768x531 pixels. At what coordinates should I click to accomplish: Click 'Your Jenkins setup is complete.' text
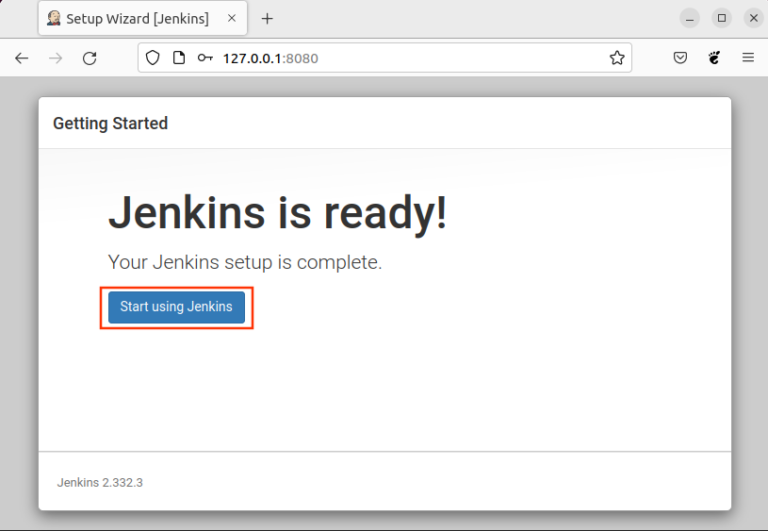click(245, 262)
